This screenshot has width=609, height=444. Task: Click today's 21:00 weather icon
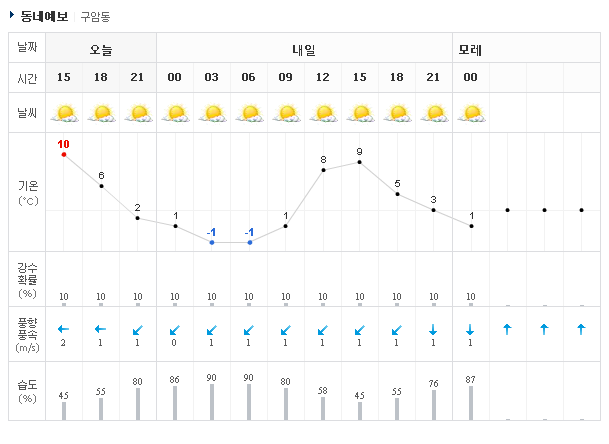tap(138, 113)
